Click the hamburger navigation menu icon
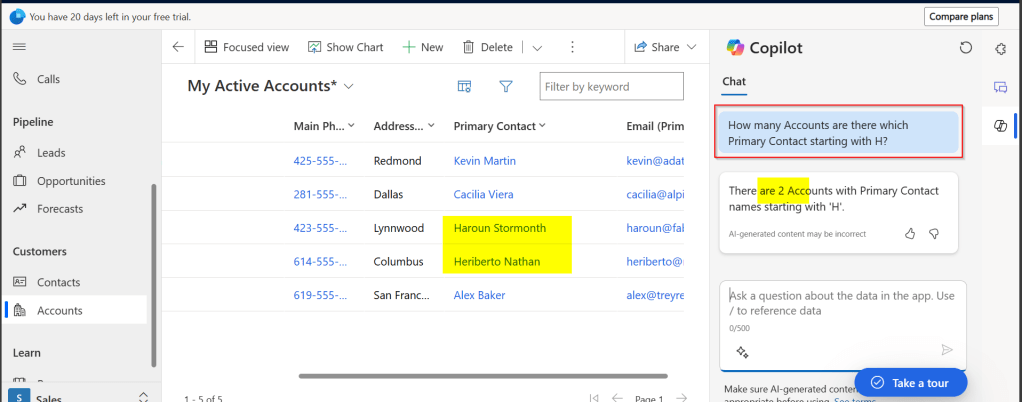The width and height of the screenshot is (1022, 402). pos(19,47)
